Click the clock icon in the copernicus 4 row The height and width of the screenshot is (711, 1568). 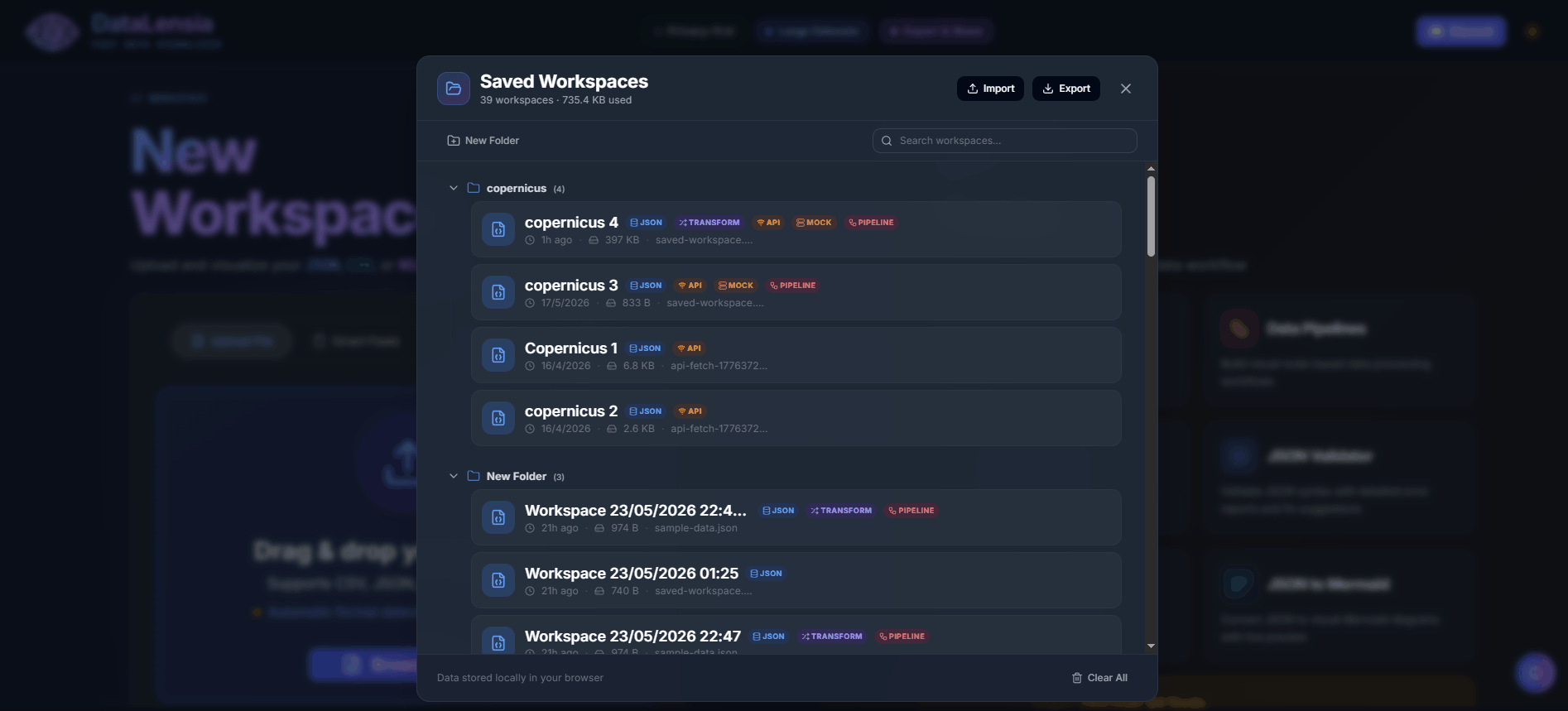[530, 240]
